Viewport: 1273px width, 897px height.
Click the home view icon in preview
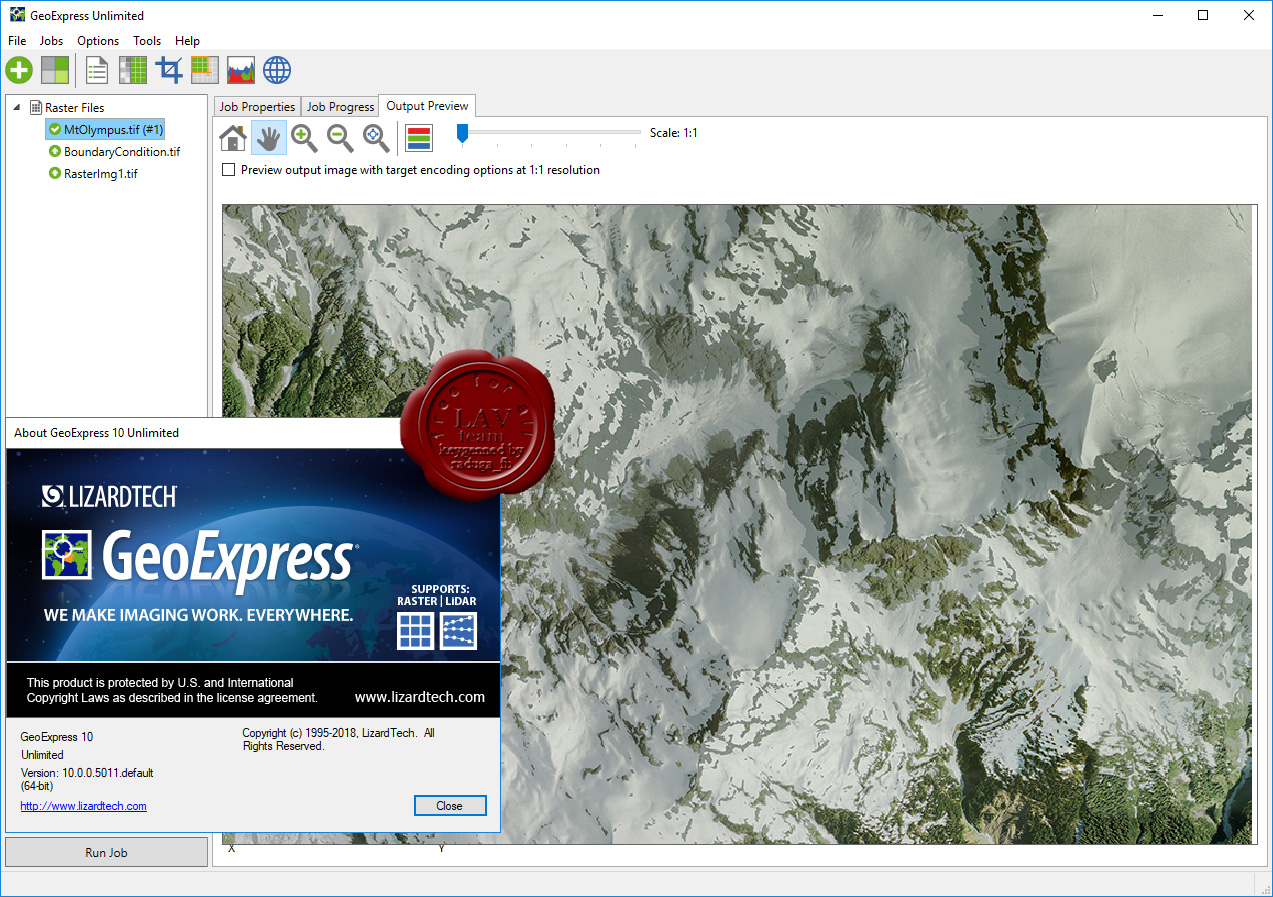tap(233, 138)
